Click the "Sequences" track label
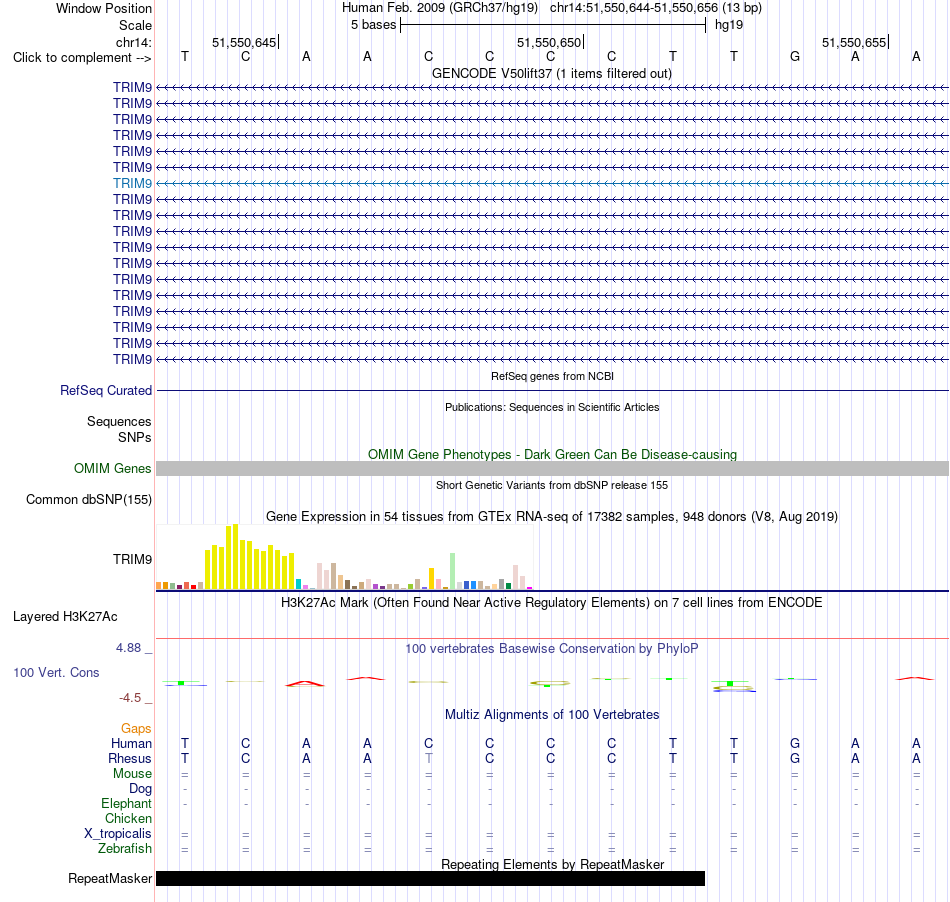950x902 pixels. point(119,422)
